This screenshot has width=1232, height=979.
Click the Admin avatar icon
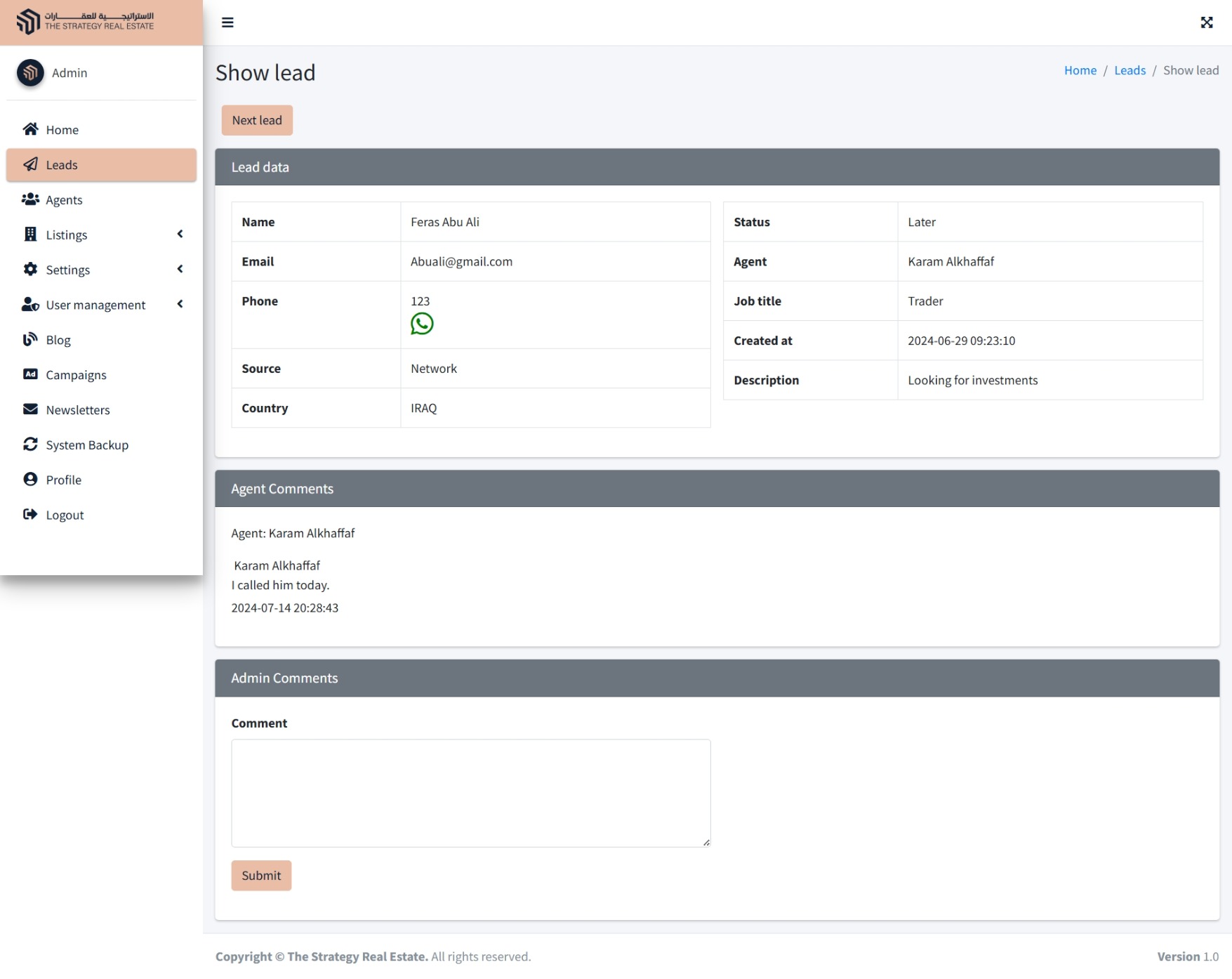(30, 72)
